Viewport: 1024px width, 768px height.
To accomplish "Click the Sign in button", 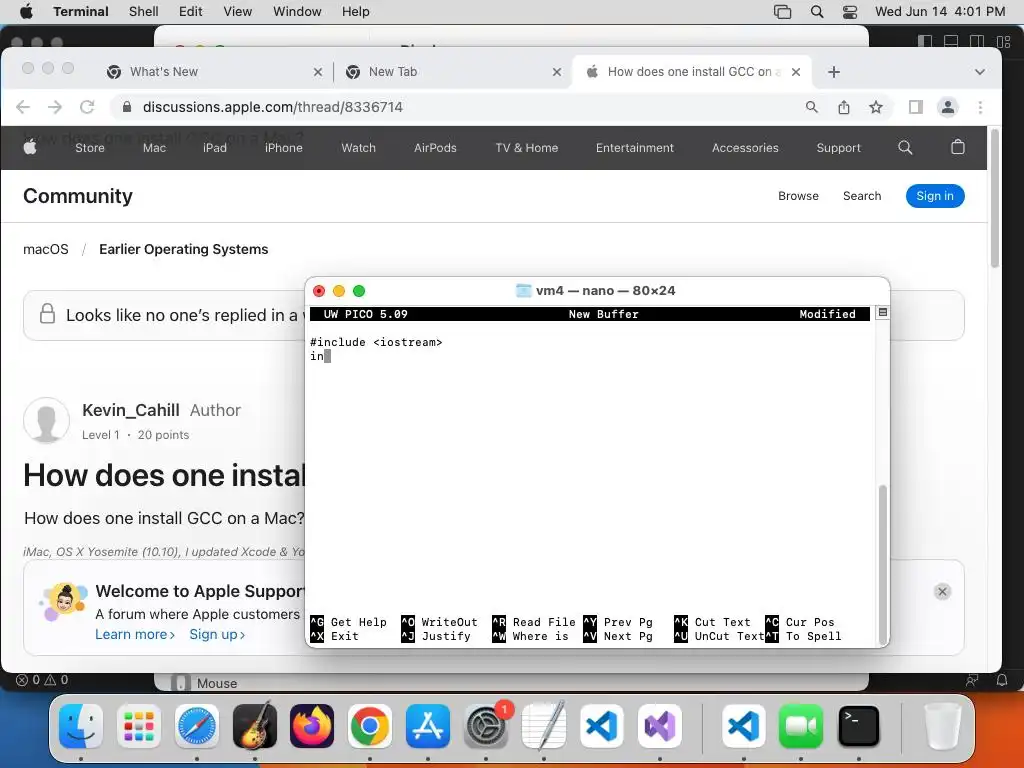I will 935,196.
